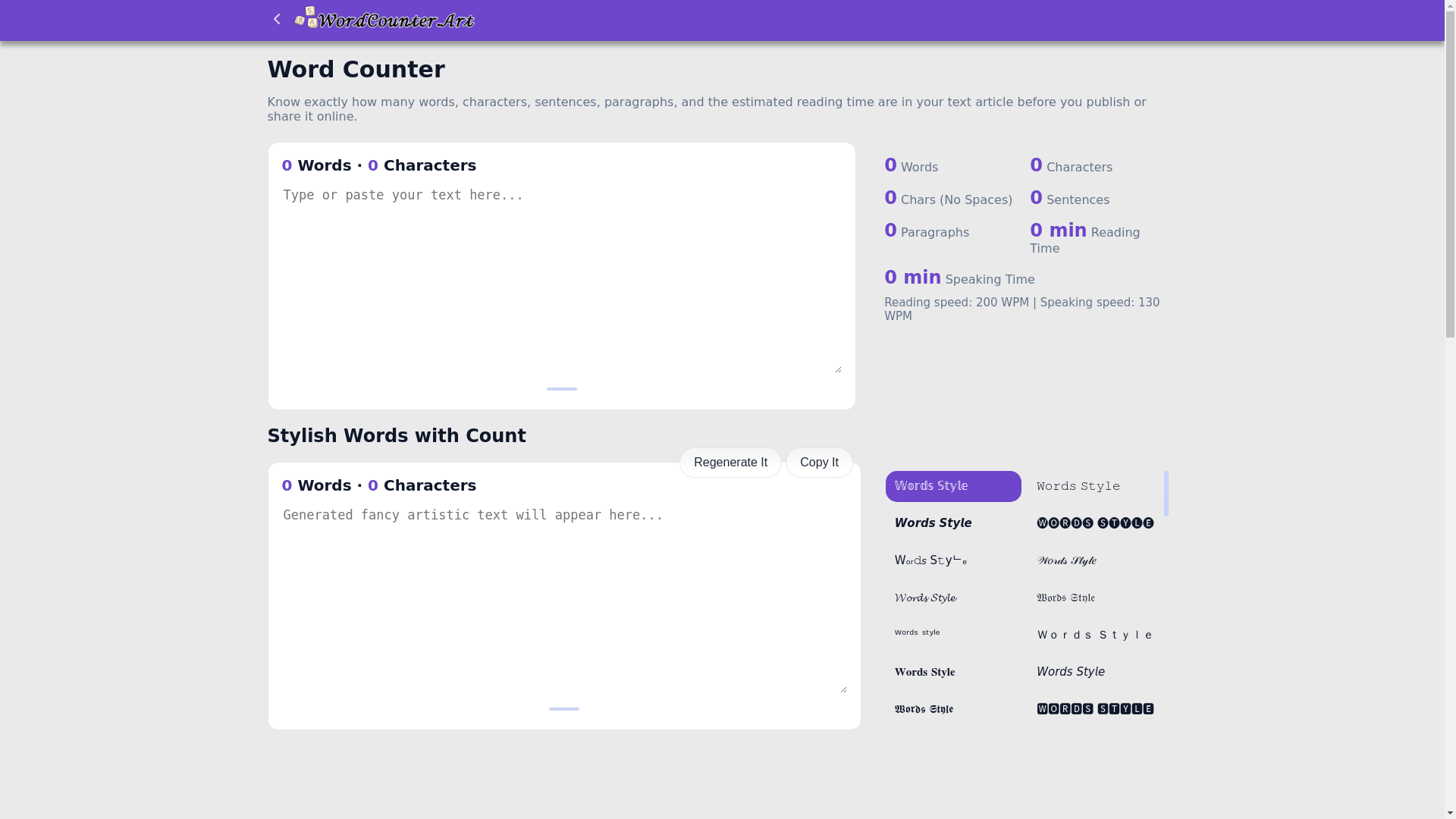Click the 'Stylish Words with Count' heading
The height and width of the screenshot is (819, 1456).
[x=397, y=436]
